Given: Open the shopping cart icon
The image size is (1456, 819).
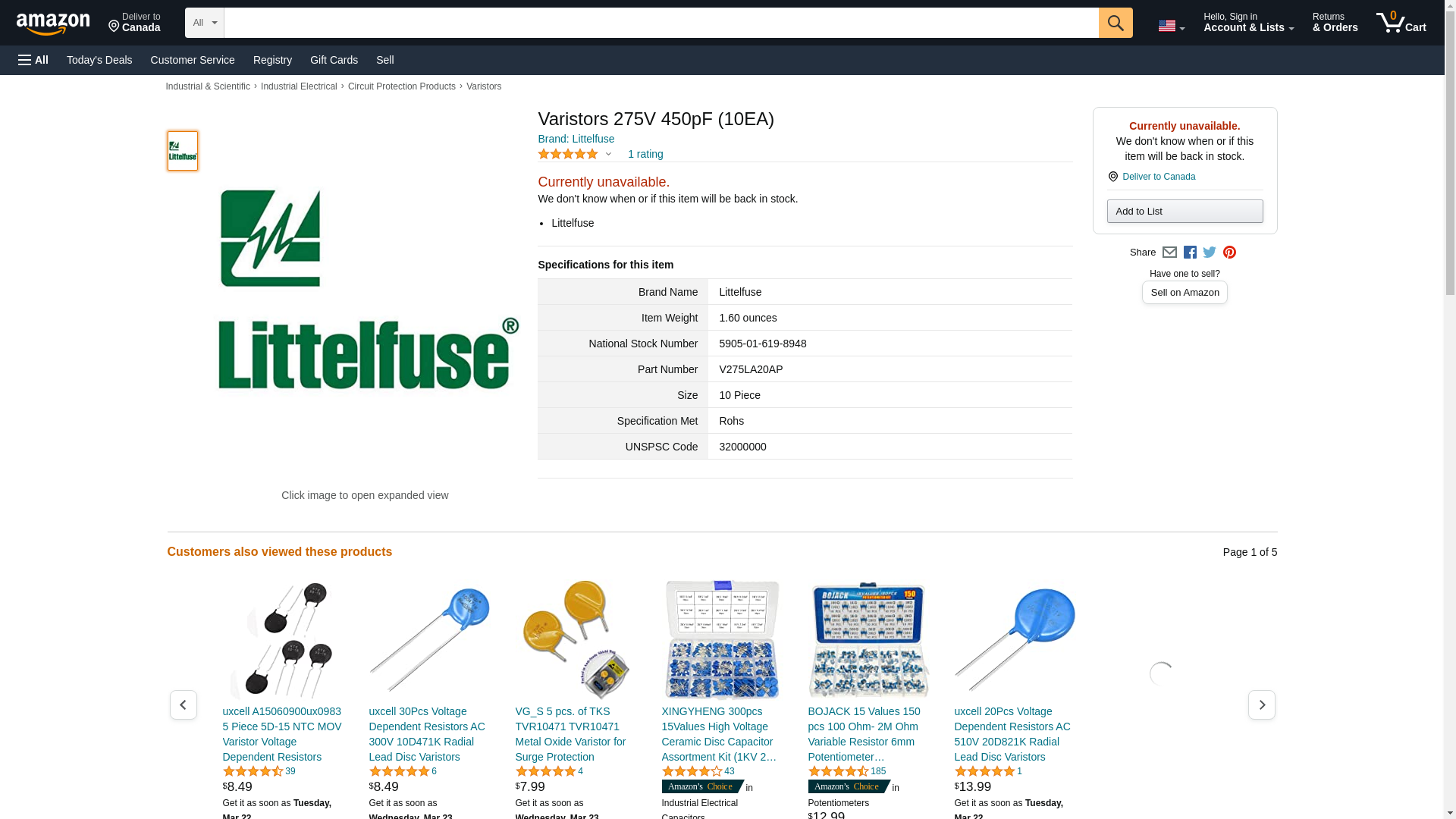Looking at the screenshot, I should click(x=1401, y=23).
